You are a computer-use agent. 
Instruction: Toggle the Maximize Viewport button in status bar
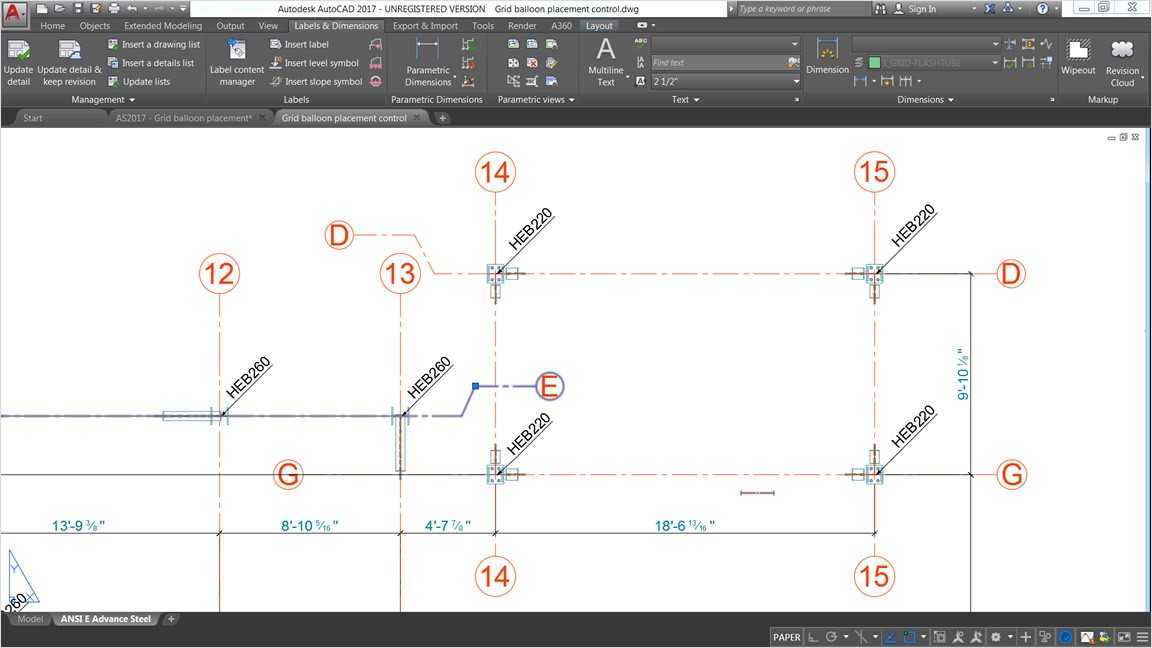point(940,637)
